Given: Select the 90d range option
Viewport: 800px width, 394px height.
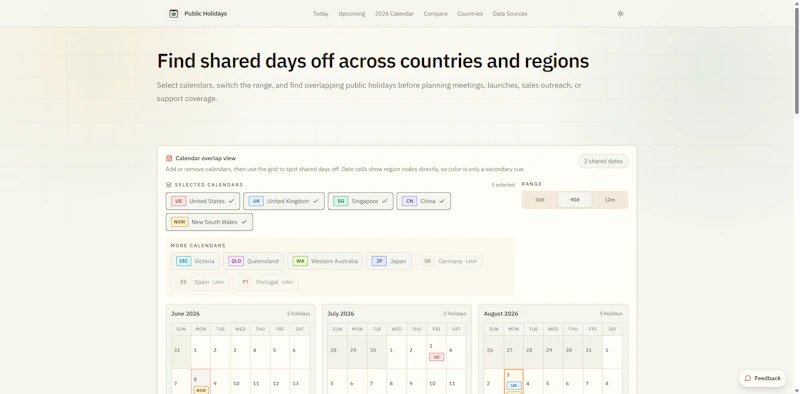Looking at the screenshot, I should 574,200.
